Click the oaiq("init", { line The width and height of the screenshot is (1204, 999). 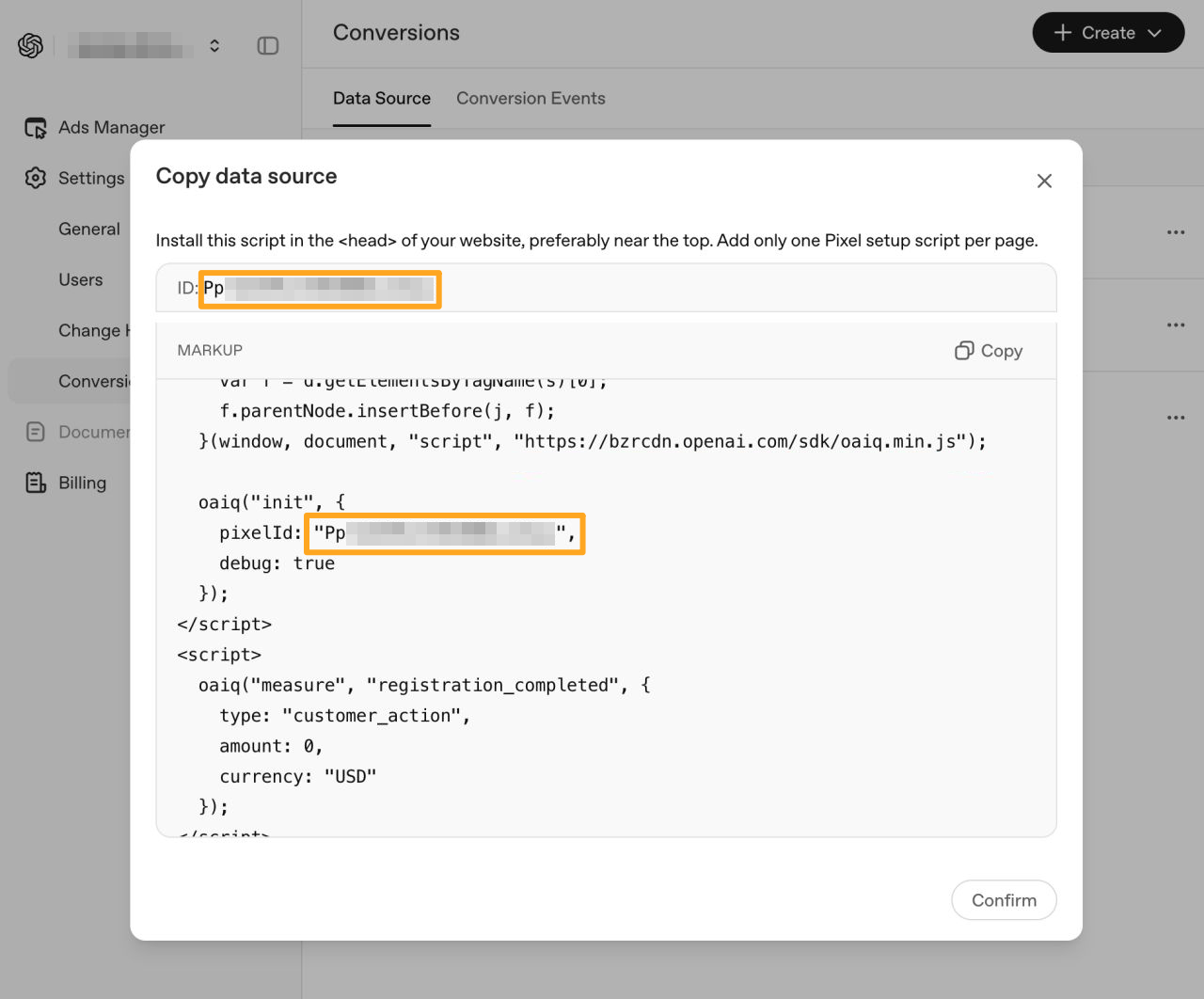tap(272, 502)
